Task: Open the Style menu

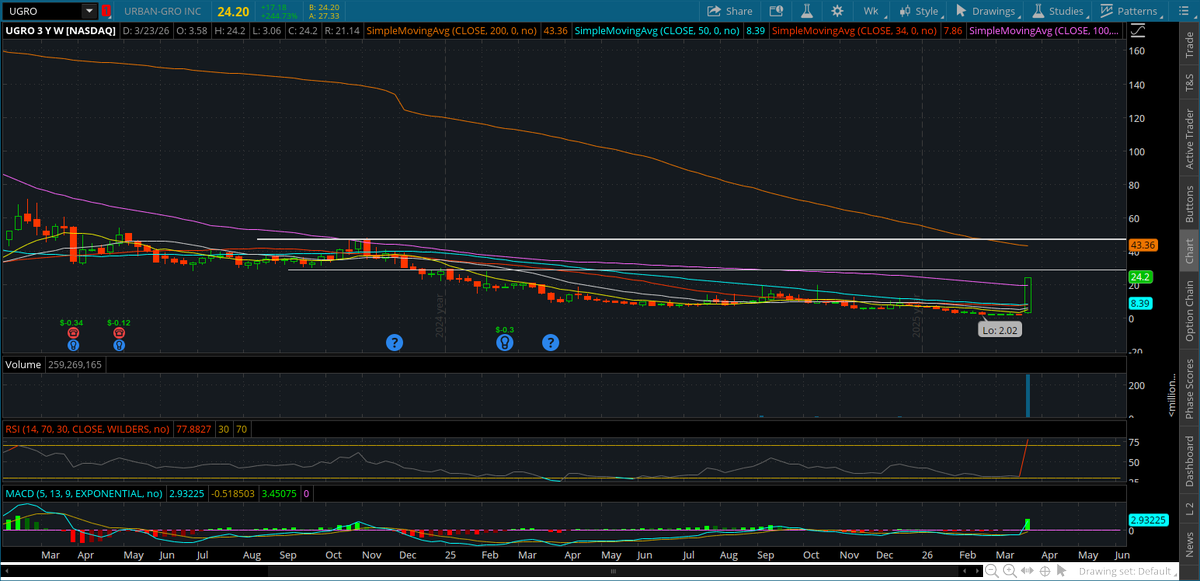Action: click(x=919, y=11)
